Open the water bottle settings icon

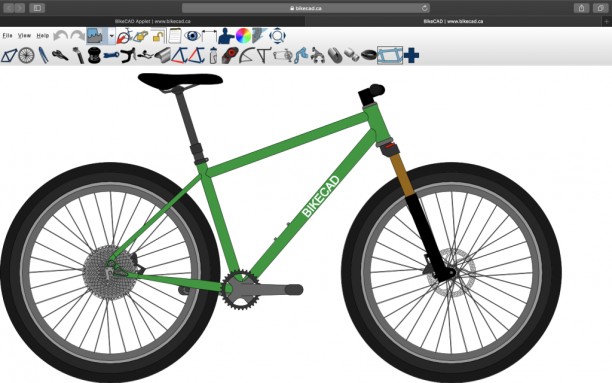pos(213,55)
